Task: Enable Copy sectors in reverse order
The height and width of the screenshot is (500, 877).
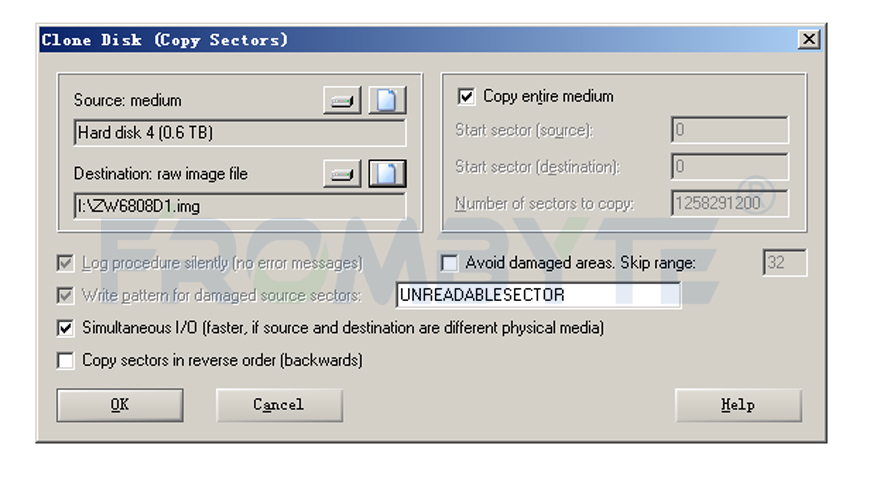Action: click(65, 361)
